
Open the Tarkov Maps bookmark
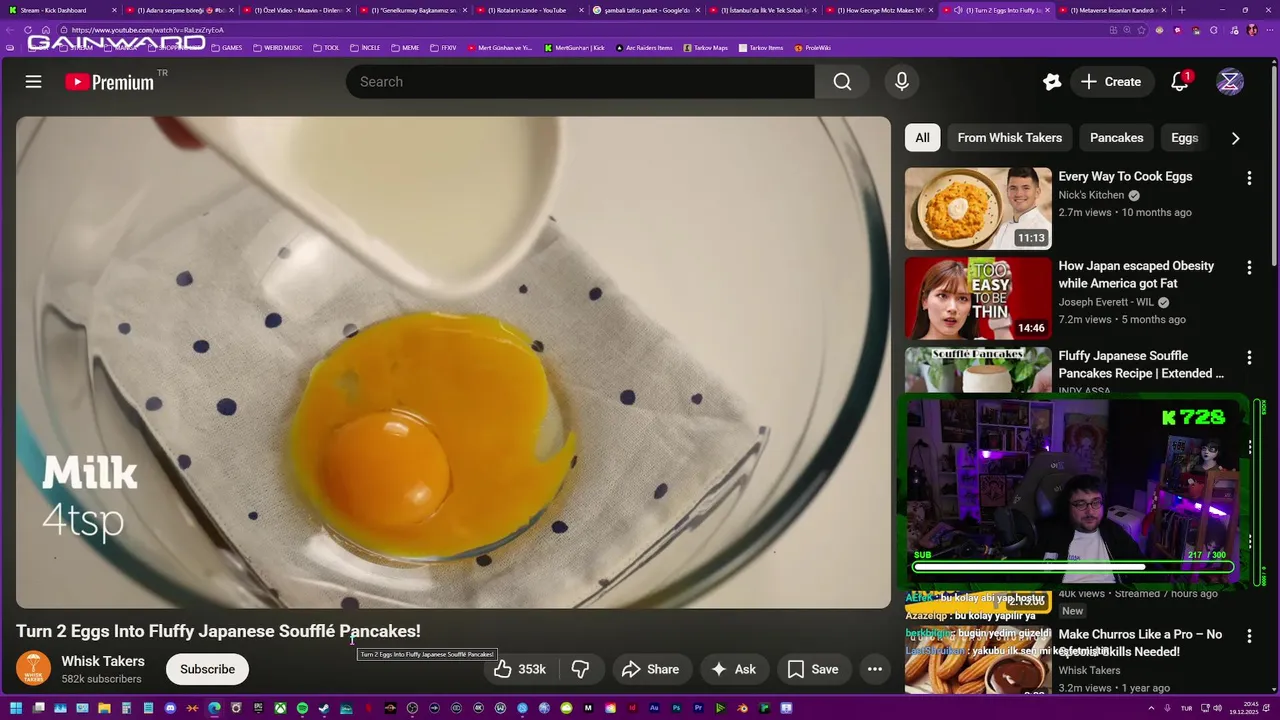click(704, 48)
